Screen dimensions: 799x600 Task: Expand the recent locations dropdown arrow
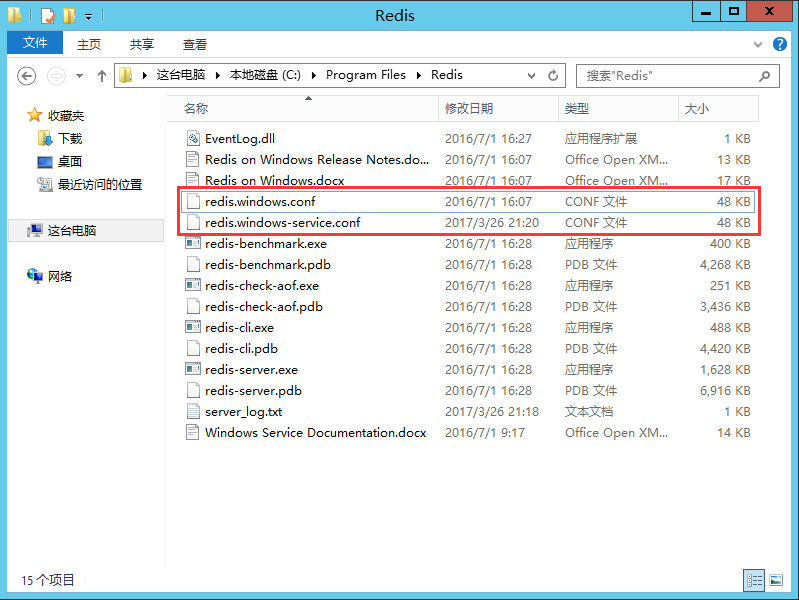[x=79, y=76]
